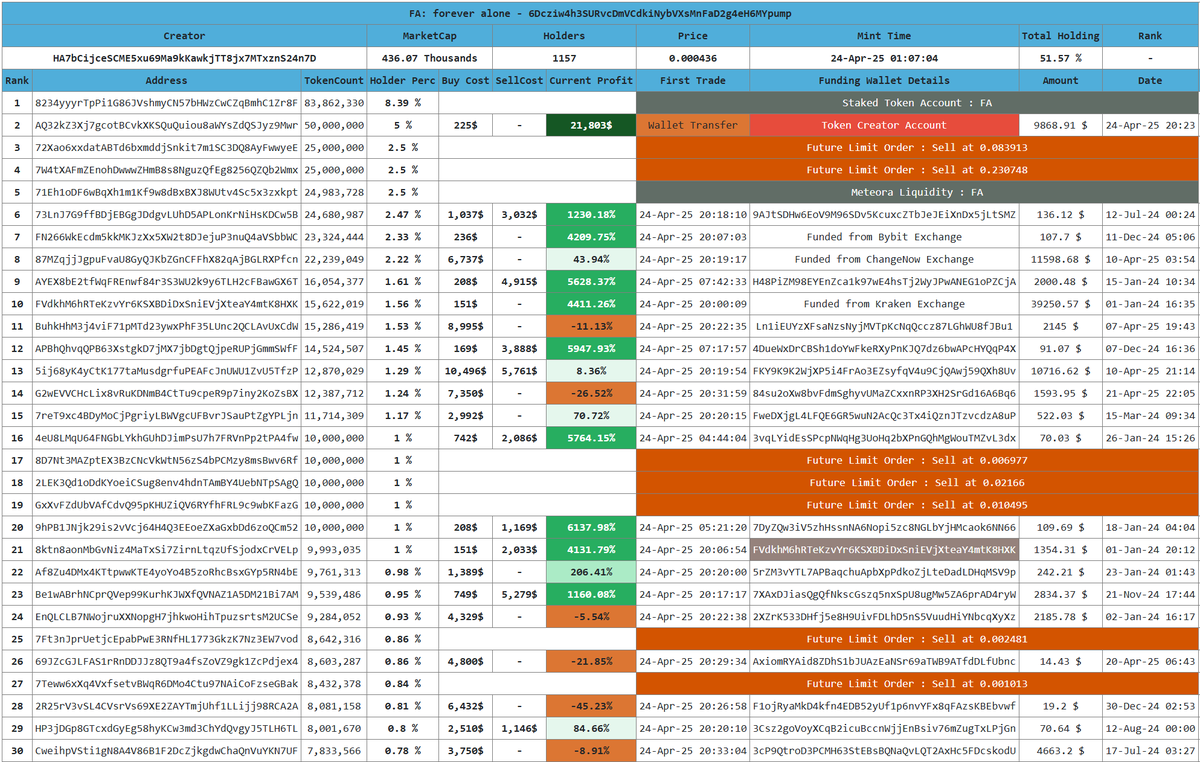Image resolution: width=1200 pixels, height=762 pixels.
Task: Click the Holders count 1157
Action: pos(564,57)
